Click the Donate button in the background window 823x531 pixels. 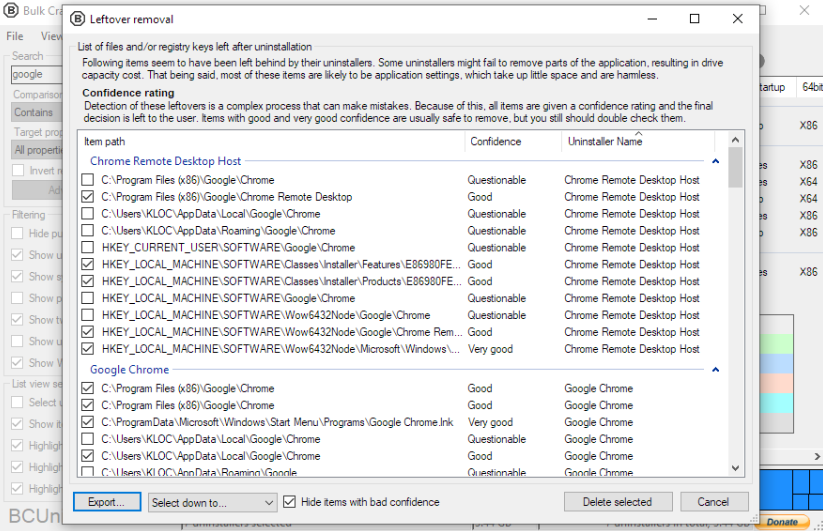coord(782,522)
